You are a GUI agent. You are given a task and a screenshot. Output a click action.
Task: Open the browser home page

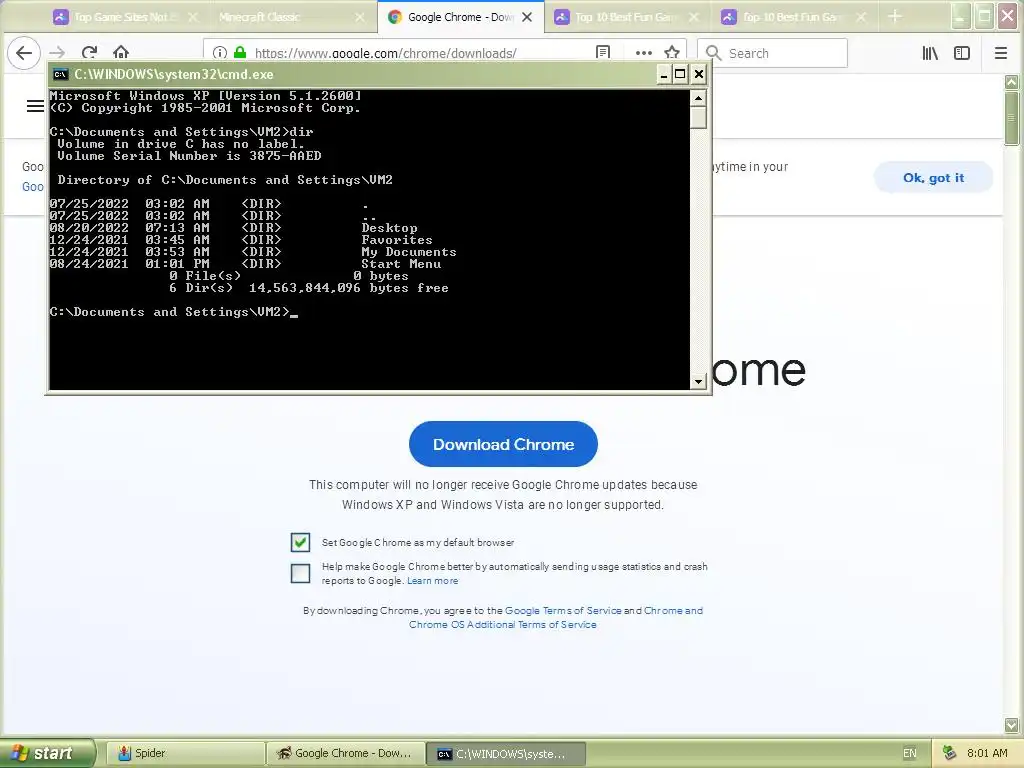point(121,53)
